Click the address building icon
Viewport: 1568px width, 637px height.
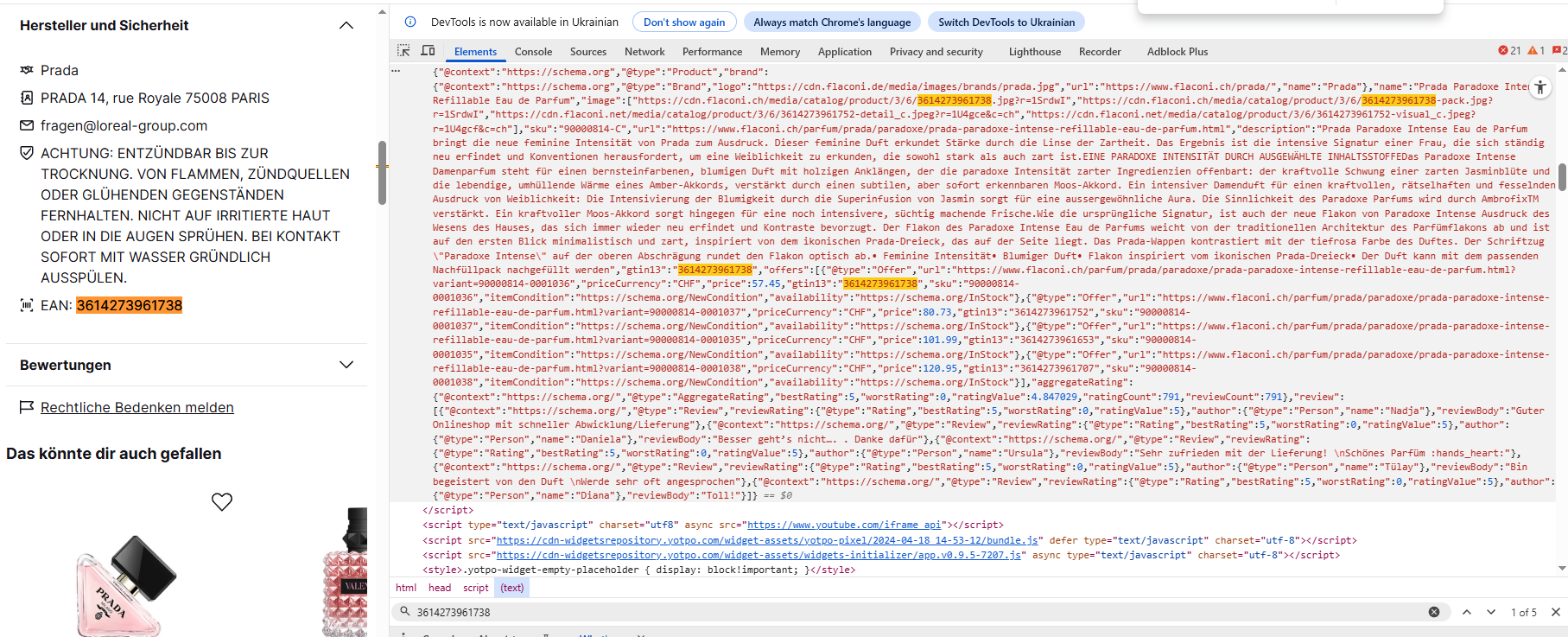tap(27, 98)
